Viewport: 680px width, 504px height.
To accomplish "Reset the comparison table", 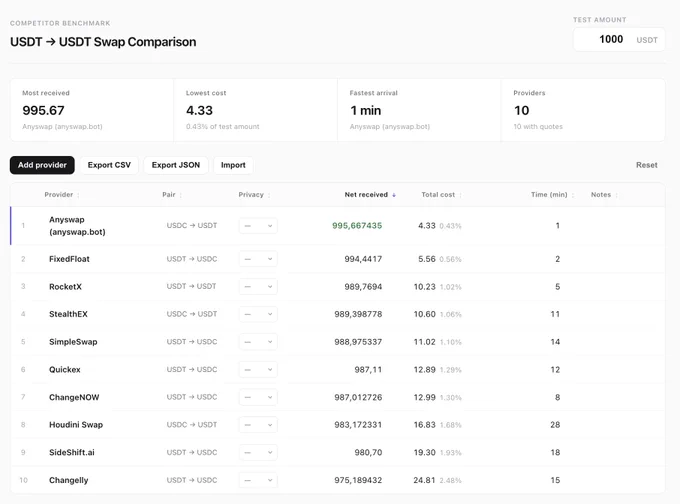I will [x=647, y=165].
